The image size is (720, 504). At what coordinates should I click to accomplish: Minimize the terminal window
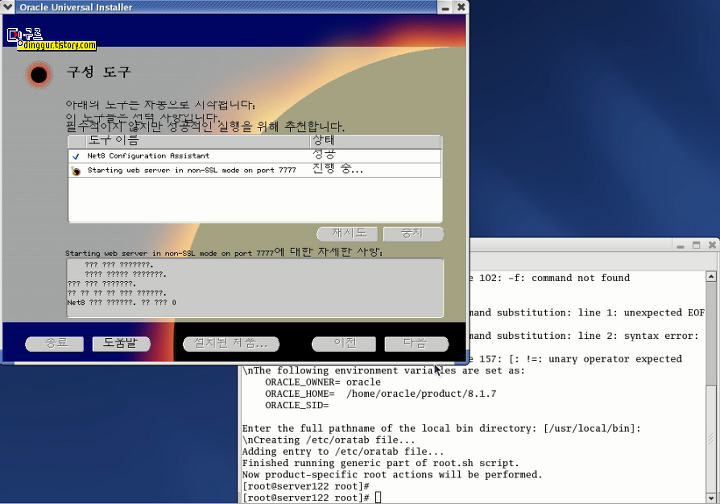pos(681,246)
